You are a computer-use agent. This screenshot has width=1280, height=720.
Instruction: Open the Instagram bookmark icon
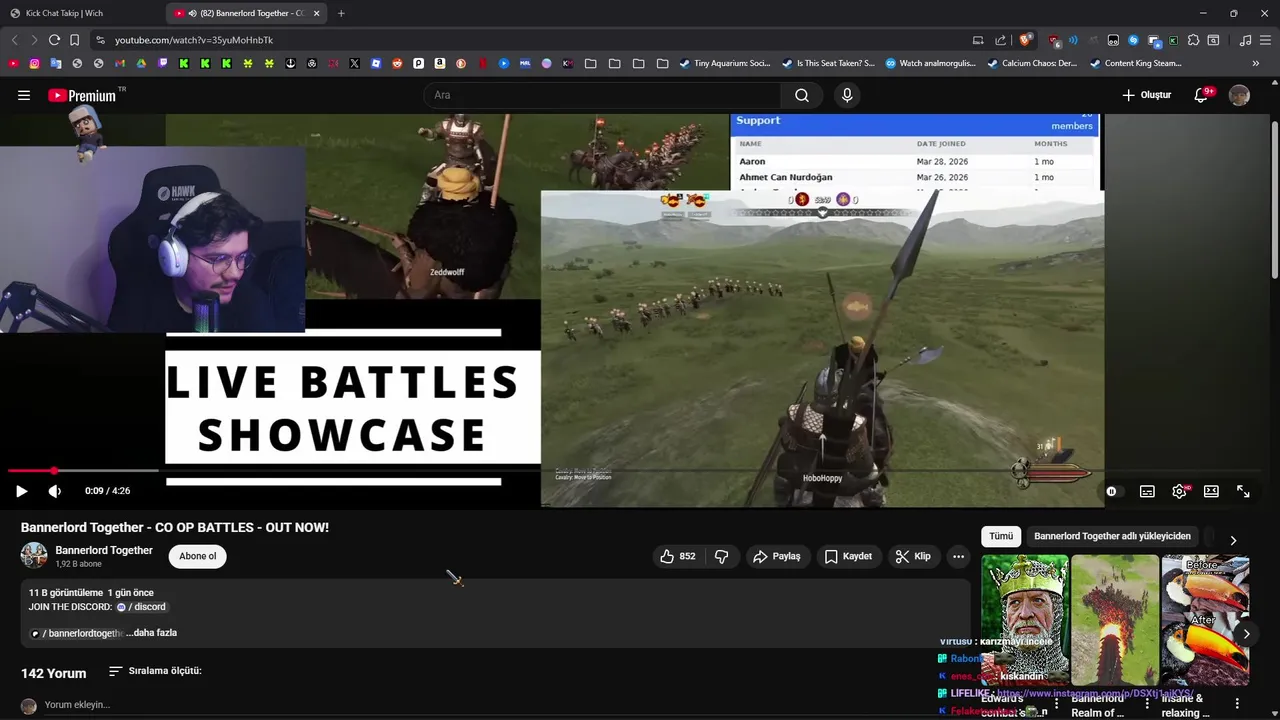pyautogui.click(x=34, y=63)
